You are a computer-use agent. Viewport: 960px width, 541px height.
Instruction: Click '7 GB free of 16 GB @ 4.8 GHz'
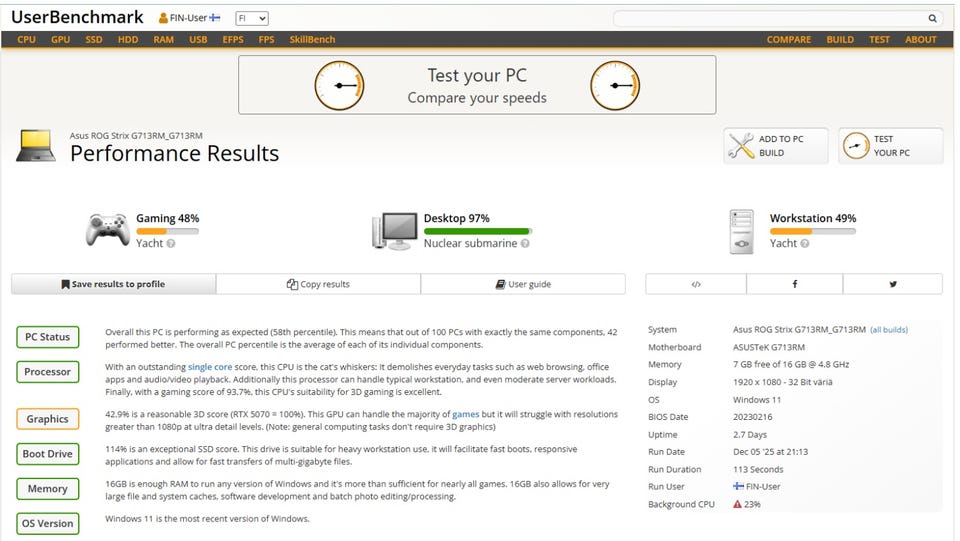click(791, 365)
